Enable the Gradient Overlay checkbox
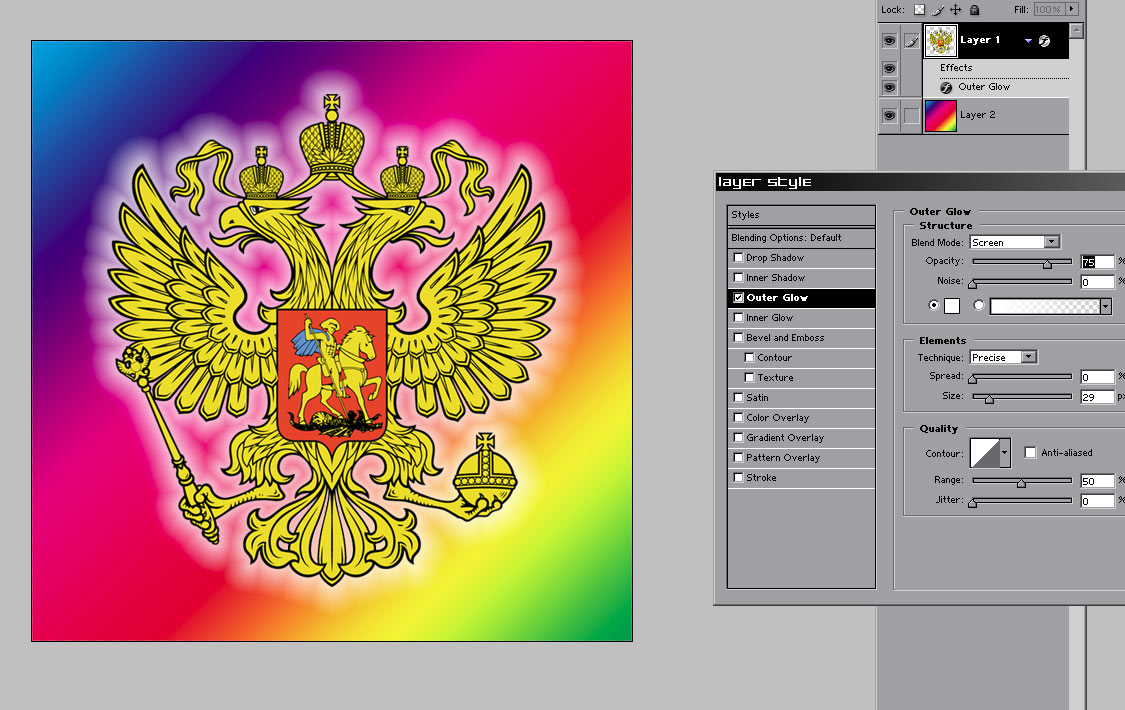 pos(738,437)
